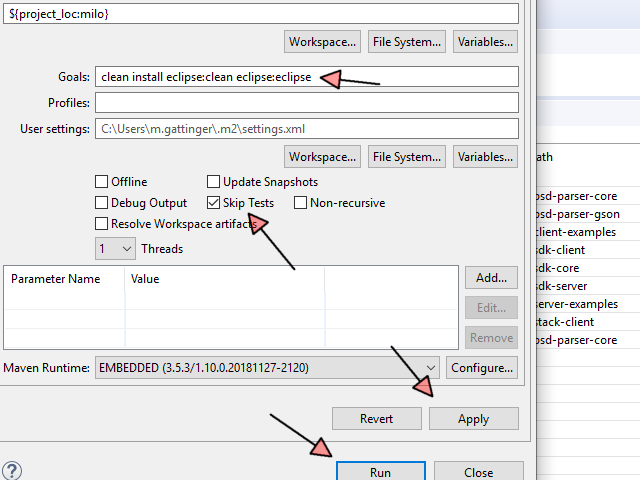Select server-examples in the background list
This screenshot has width=640, height=480.
pos(588,304)
